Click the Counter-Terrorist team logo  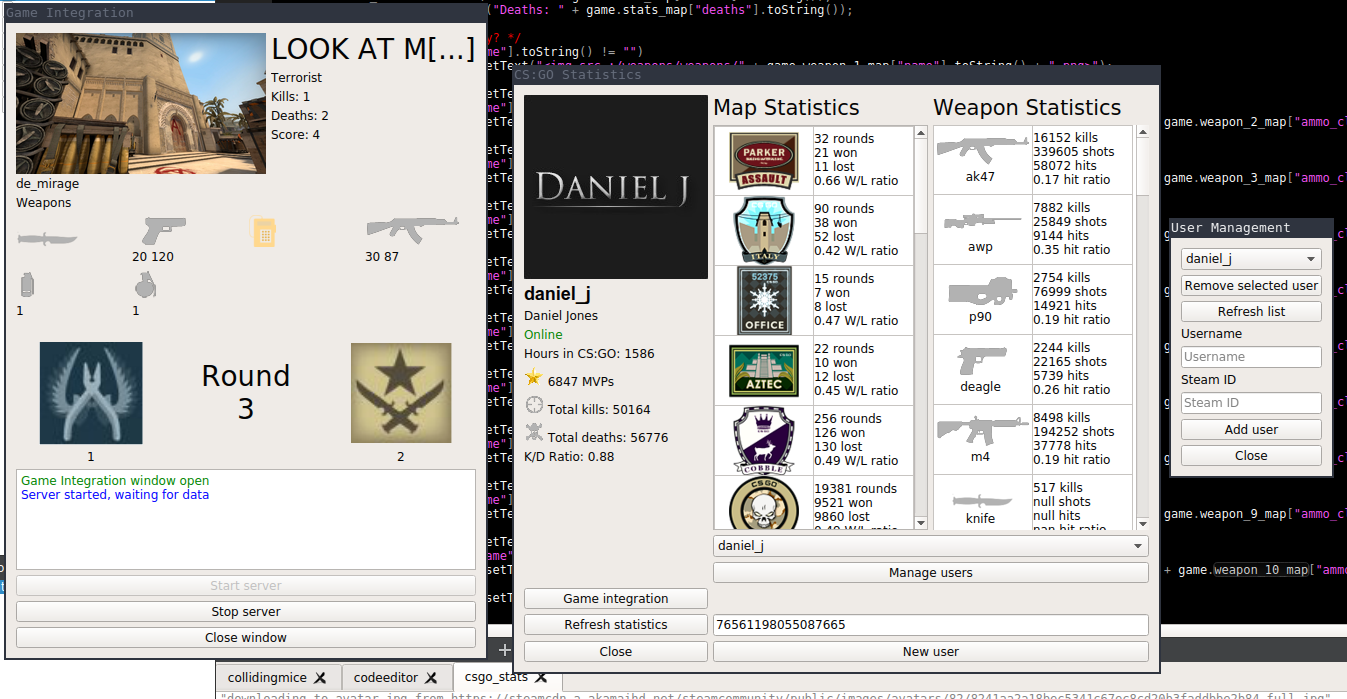91,393
